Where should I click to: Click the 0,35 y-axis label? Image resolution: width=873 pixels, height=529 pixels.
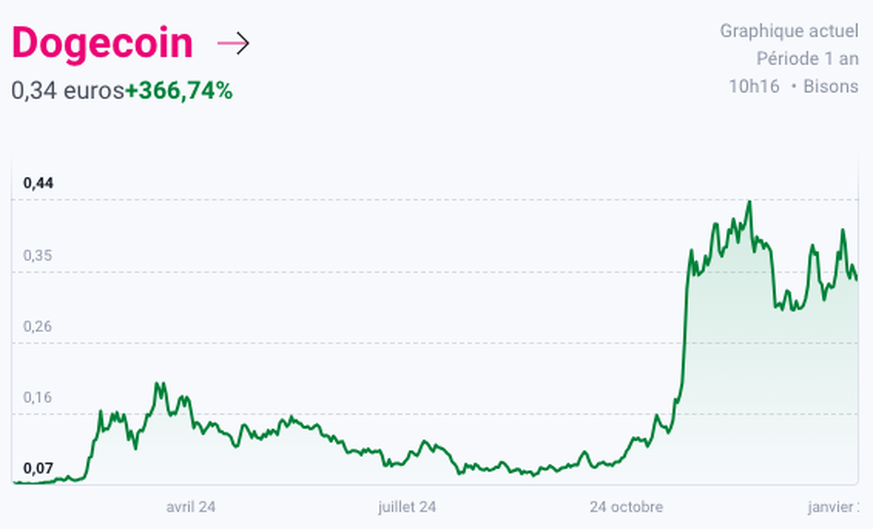38,255
